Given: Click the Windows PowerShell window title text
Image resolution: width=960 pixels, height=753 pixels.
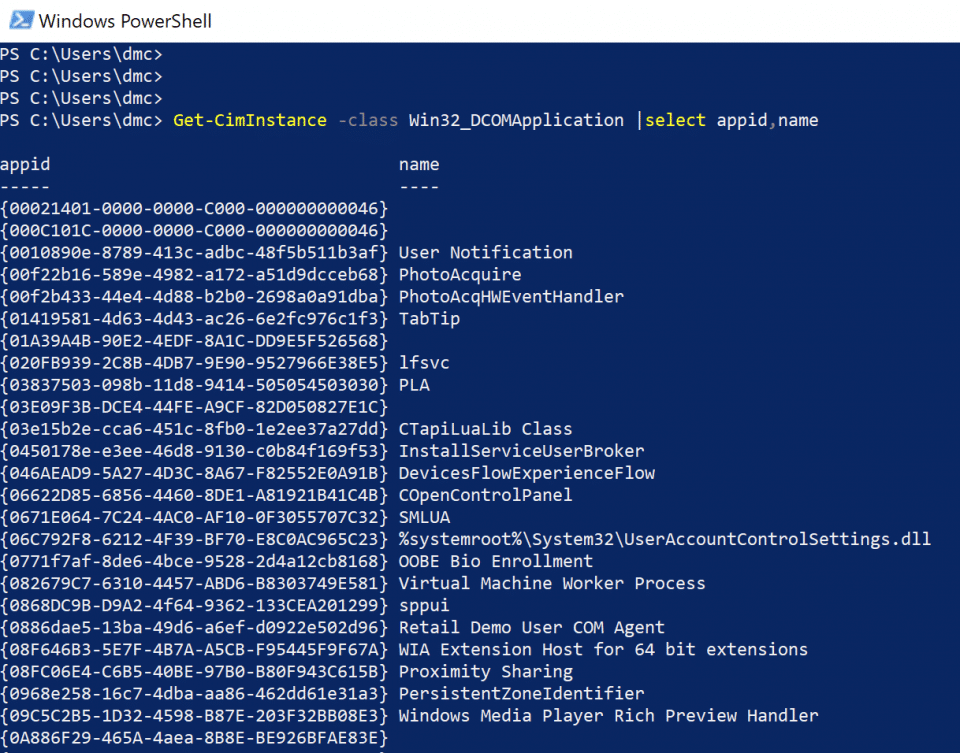Looking at the screenshot, I should (x=125, y=21).
